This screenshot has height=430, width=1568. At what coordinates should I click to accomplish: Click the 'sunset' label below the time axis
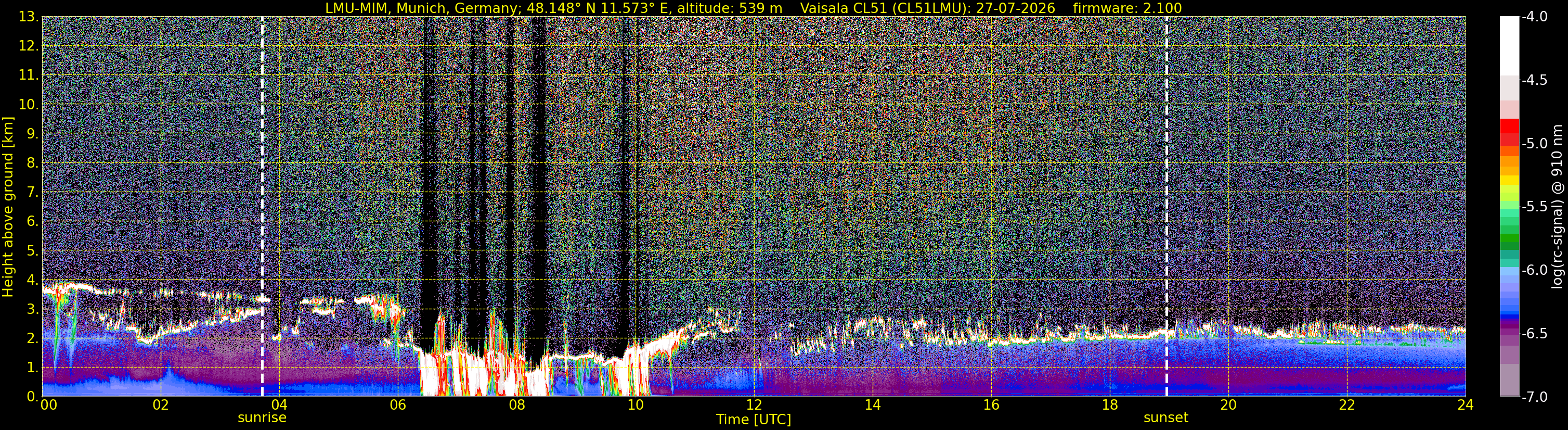[1165, 418]
